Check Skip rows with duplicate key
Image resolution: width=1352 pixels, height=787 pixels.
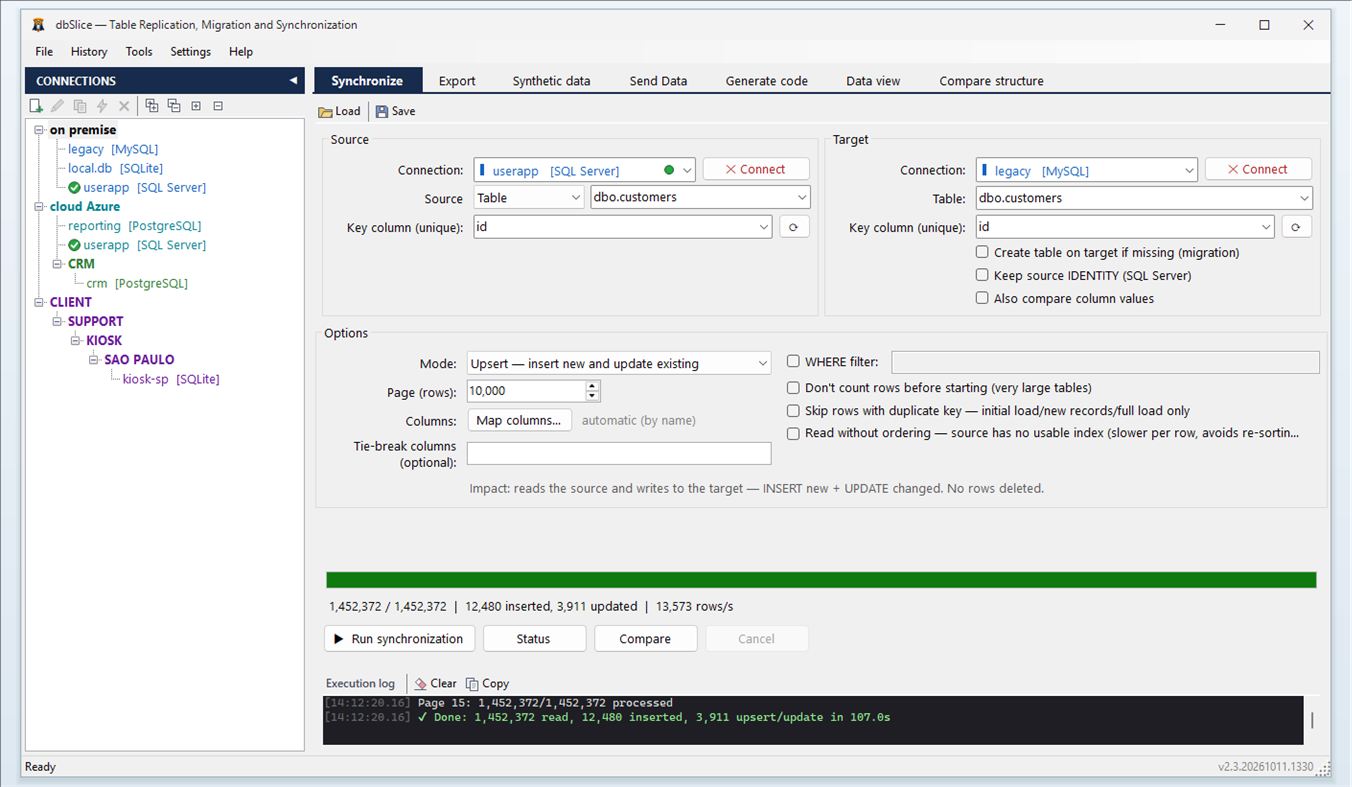click(x=793, y=411)
